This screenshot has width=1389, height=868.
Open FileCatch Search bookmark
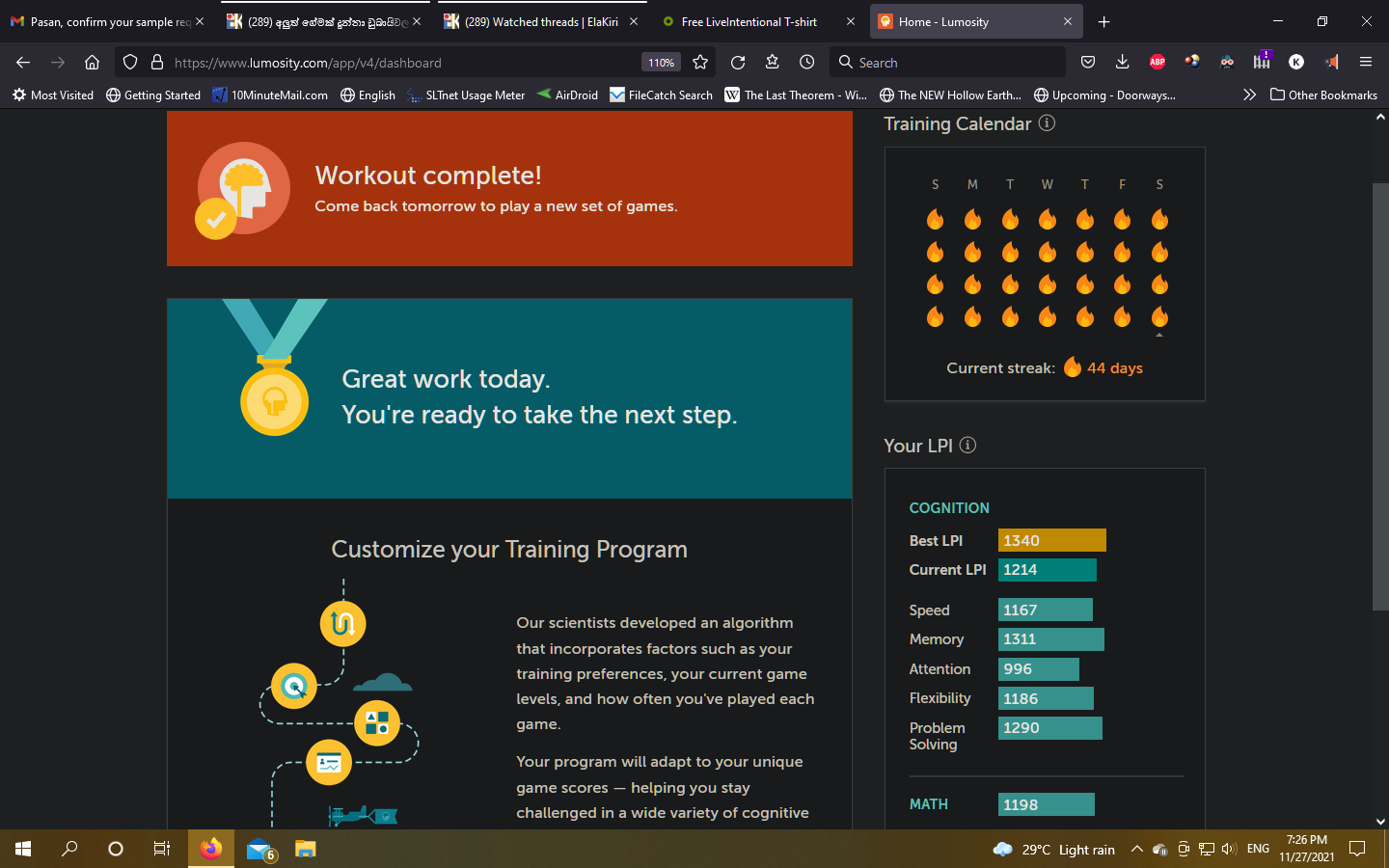(x=661, y=95)
